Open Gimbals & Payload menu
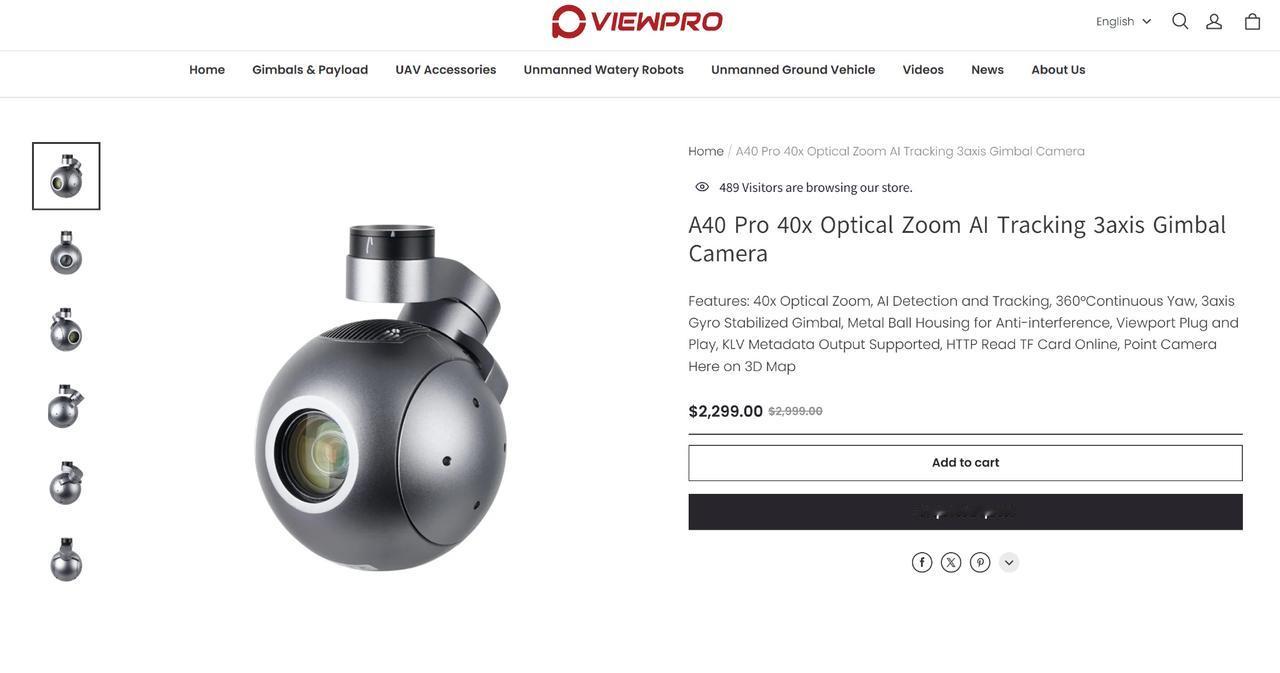Viewport: 1280px width, 673px height. click(310, 70)
